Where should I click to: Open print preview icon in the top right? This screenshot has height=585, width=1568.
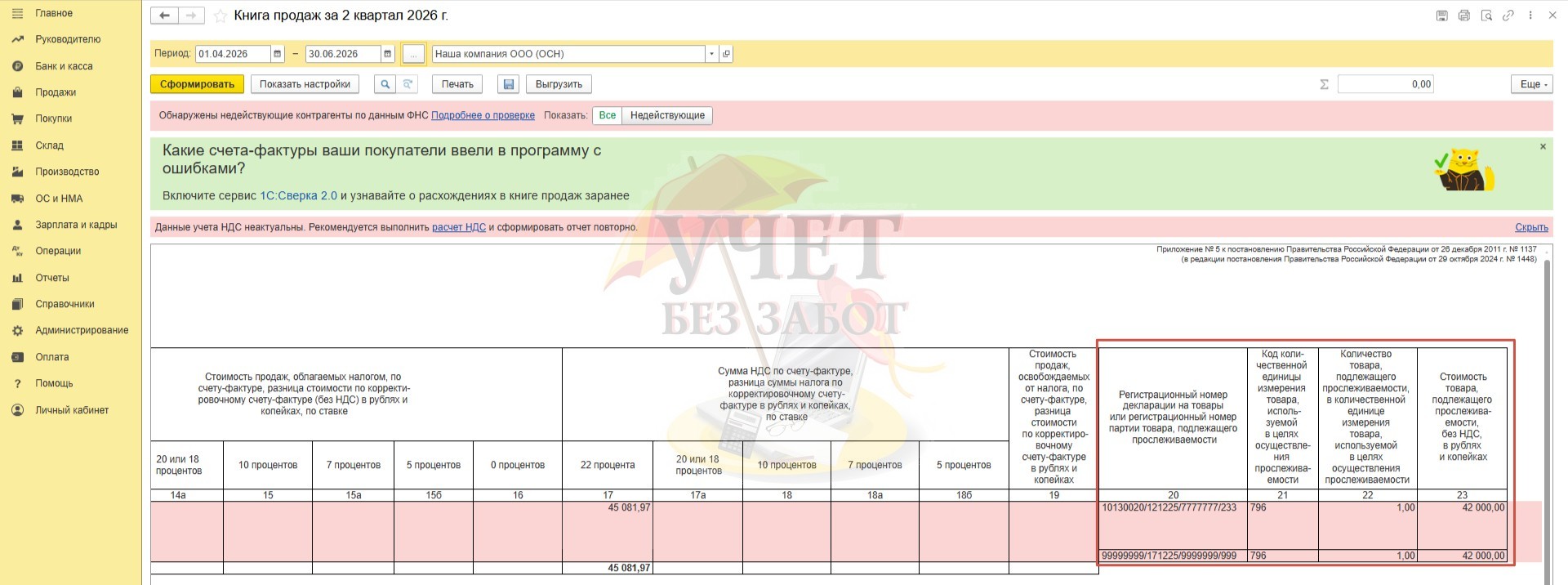point(1486,16)
